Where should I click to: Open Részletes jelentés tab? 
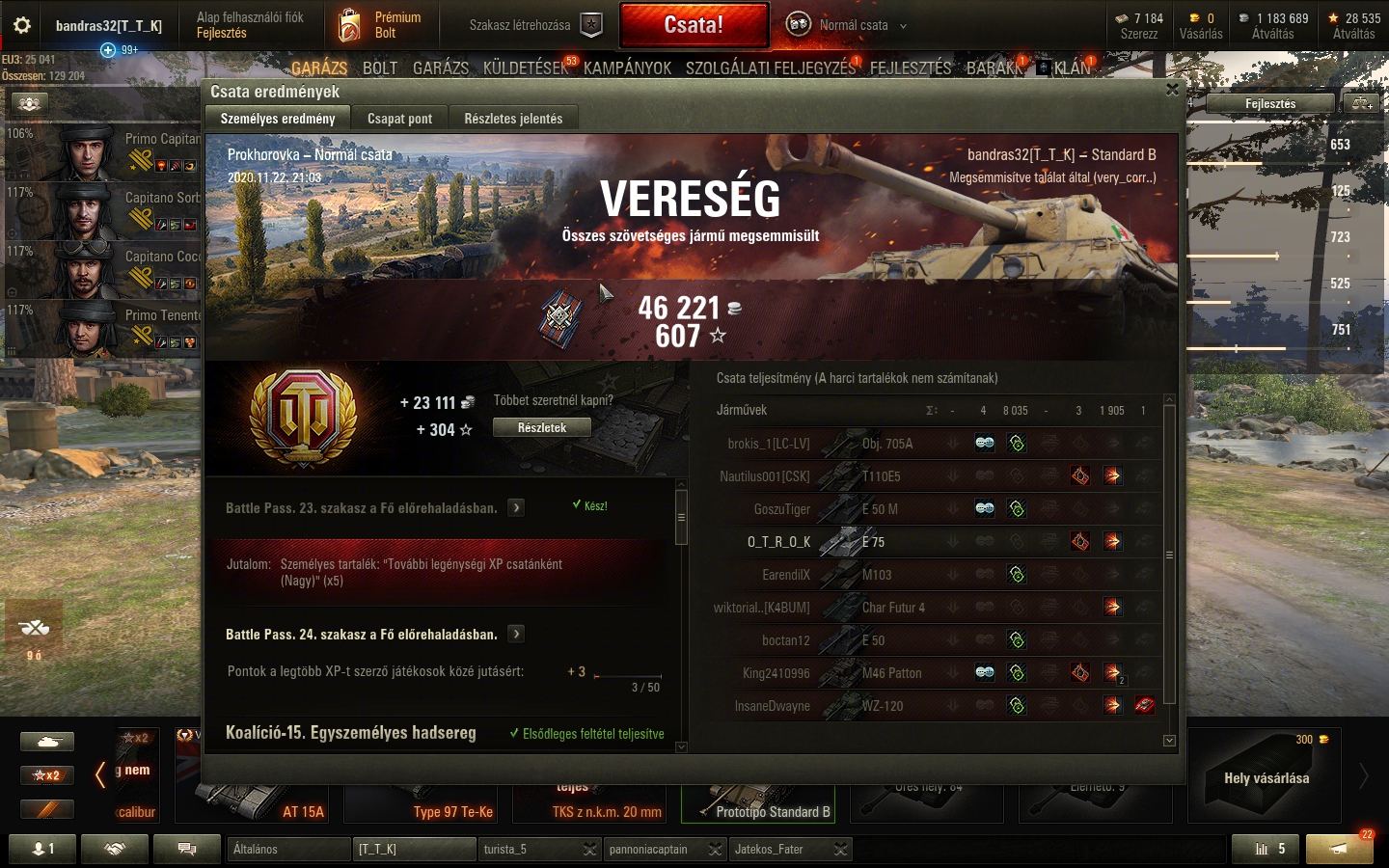click(x=513, y=119)
